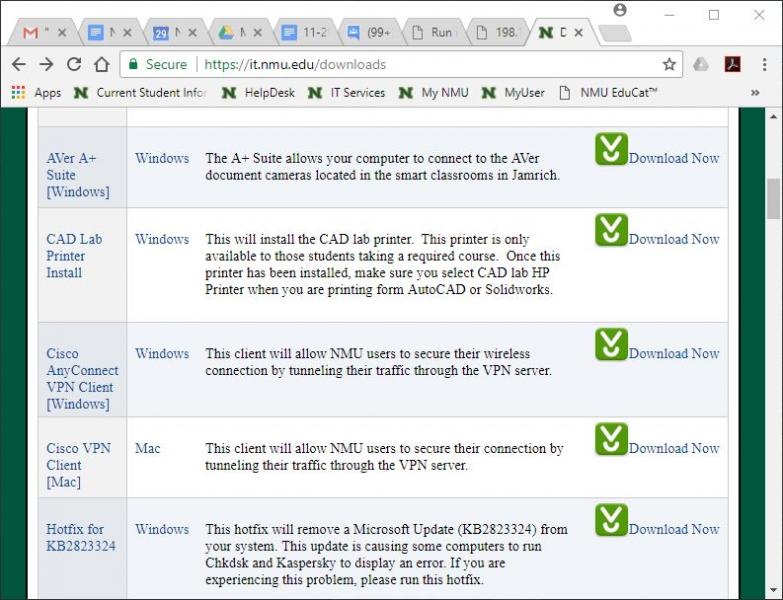
Task: Click Download Now for Hotfix for KB2823324
Action: click(674, 529)
